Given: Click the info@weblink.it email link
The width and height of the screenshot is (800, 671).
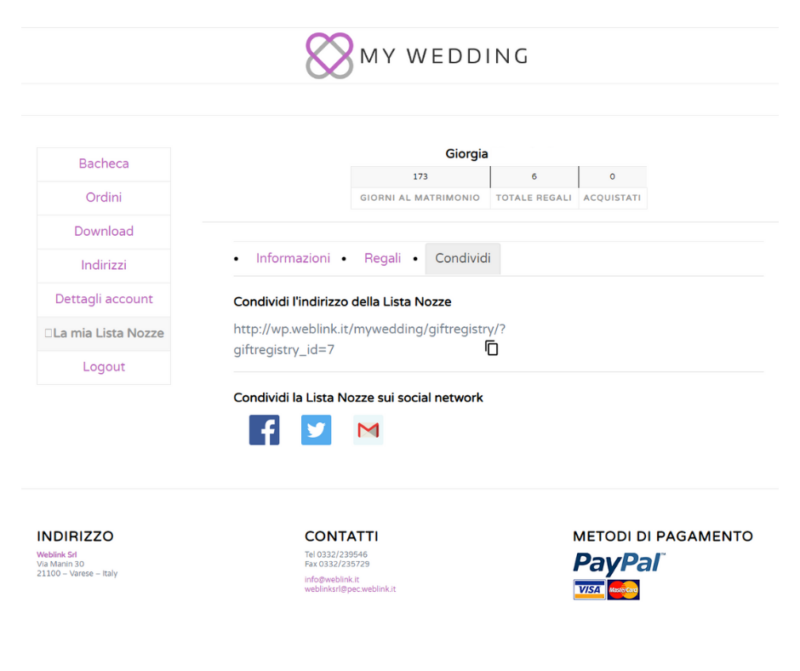Looking at the screenshot, I should (x=332, y=579).
